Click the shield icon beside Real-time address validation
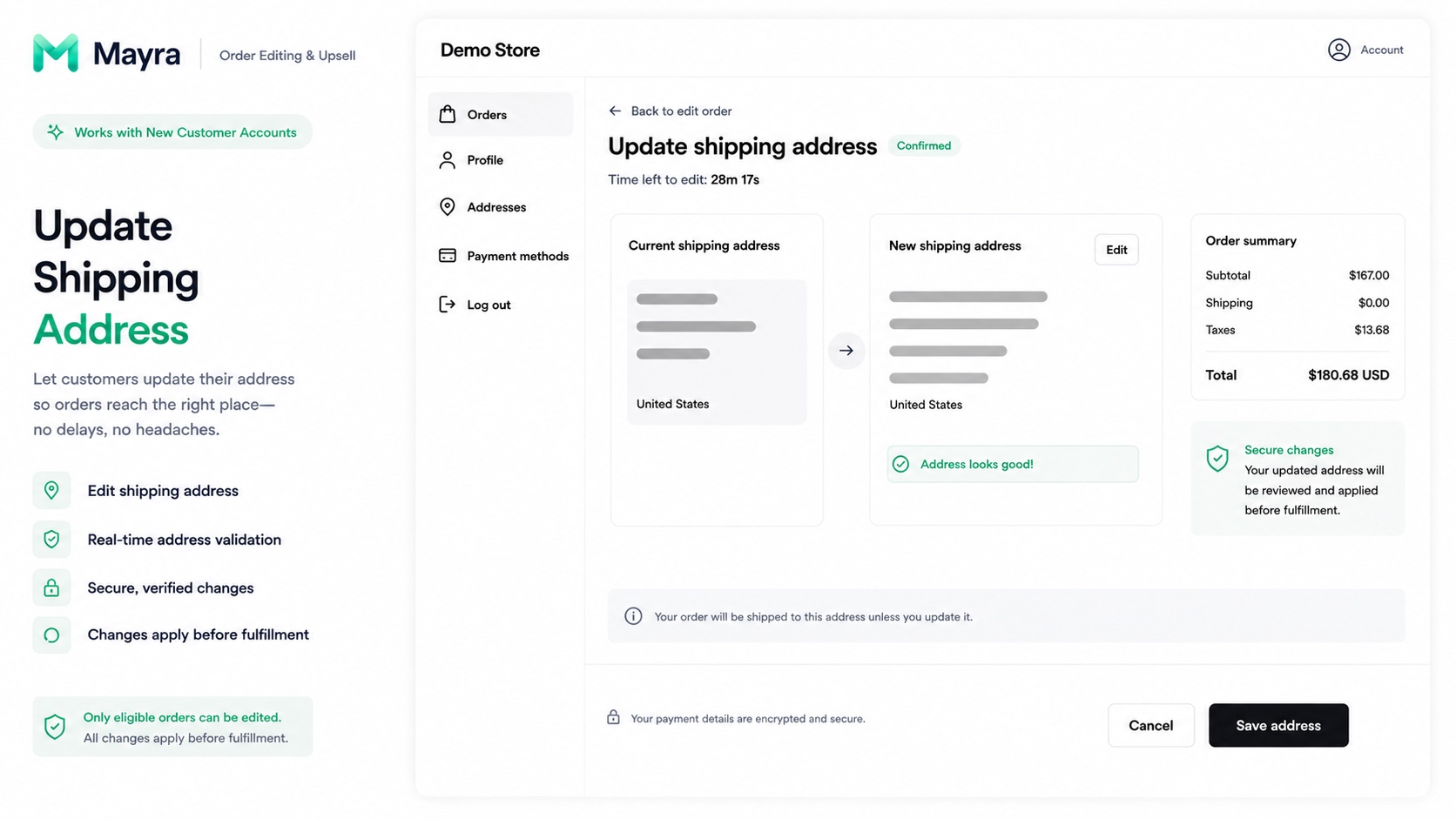Image resolution: width=1456 pixels, height=819 pixels. 51,540
